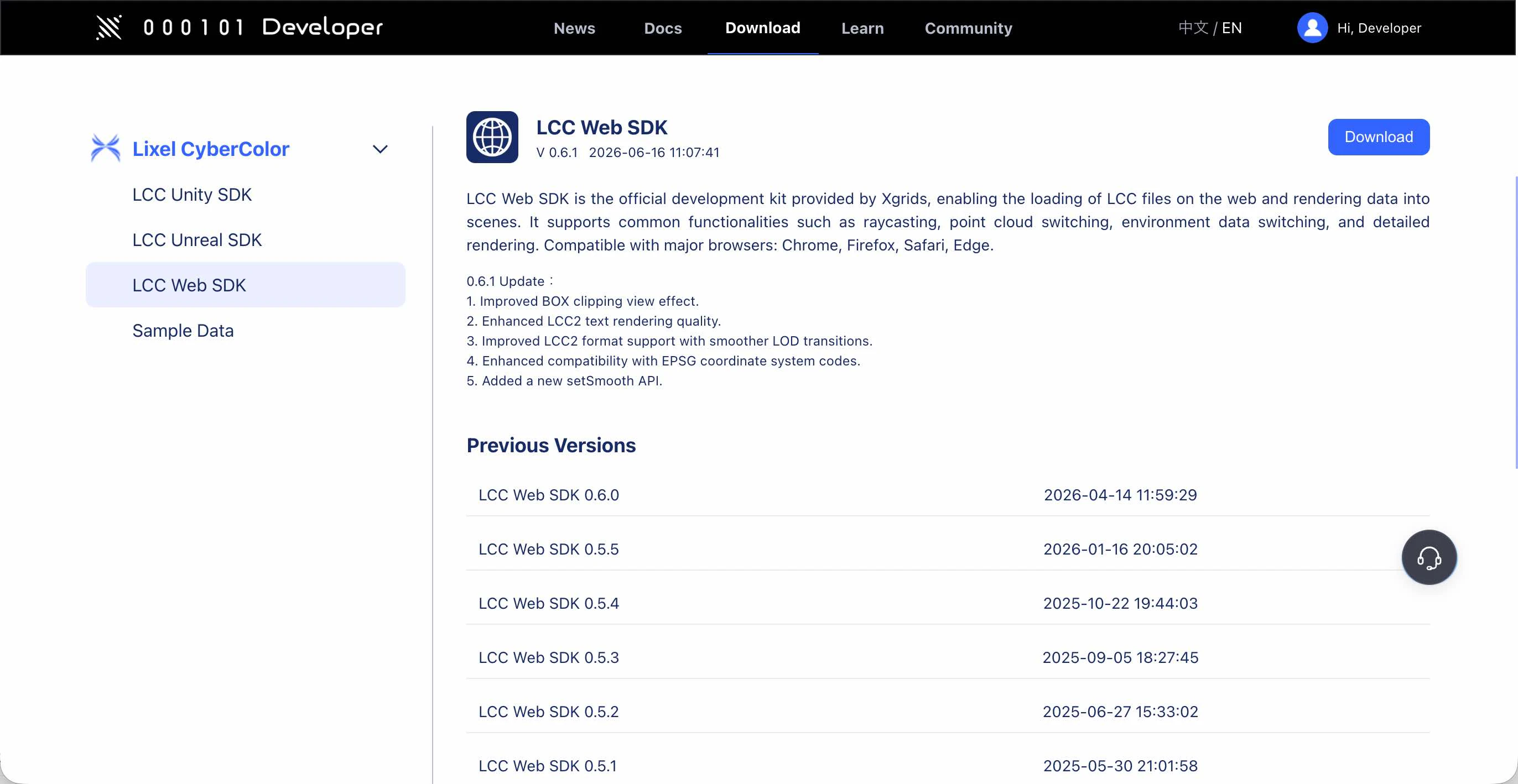The image size is (1518, 784).
Task: Click date 2025-05-30 21:01:58
Action: coord(1120,766)
